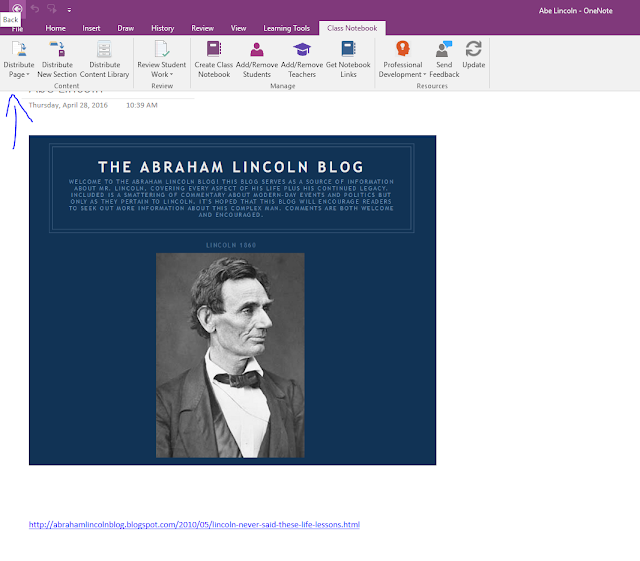The image size is (640, 561).
Task: Click the Distribute Page icon
Action: pyautogui.click(x=19, y=49)
